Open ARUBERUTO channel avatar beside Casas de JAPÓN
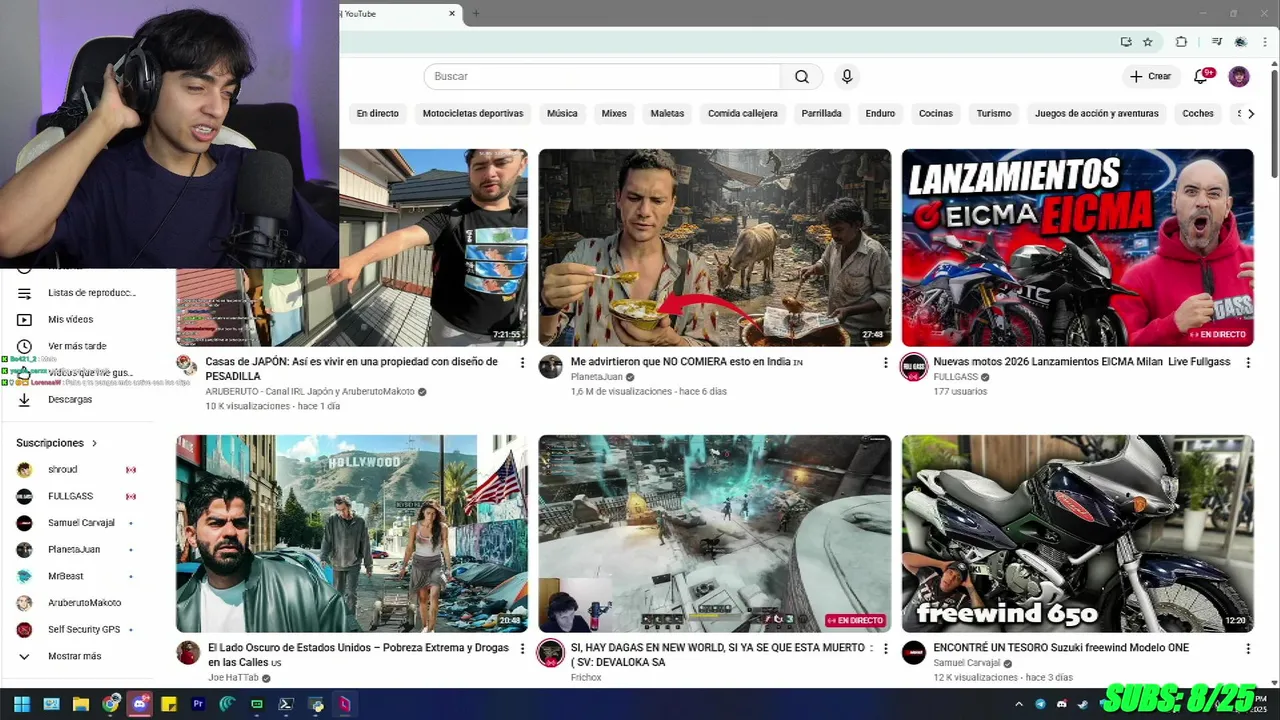 tap(187, 364)
